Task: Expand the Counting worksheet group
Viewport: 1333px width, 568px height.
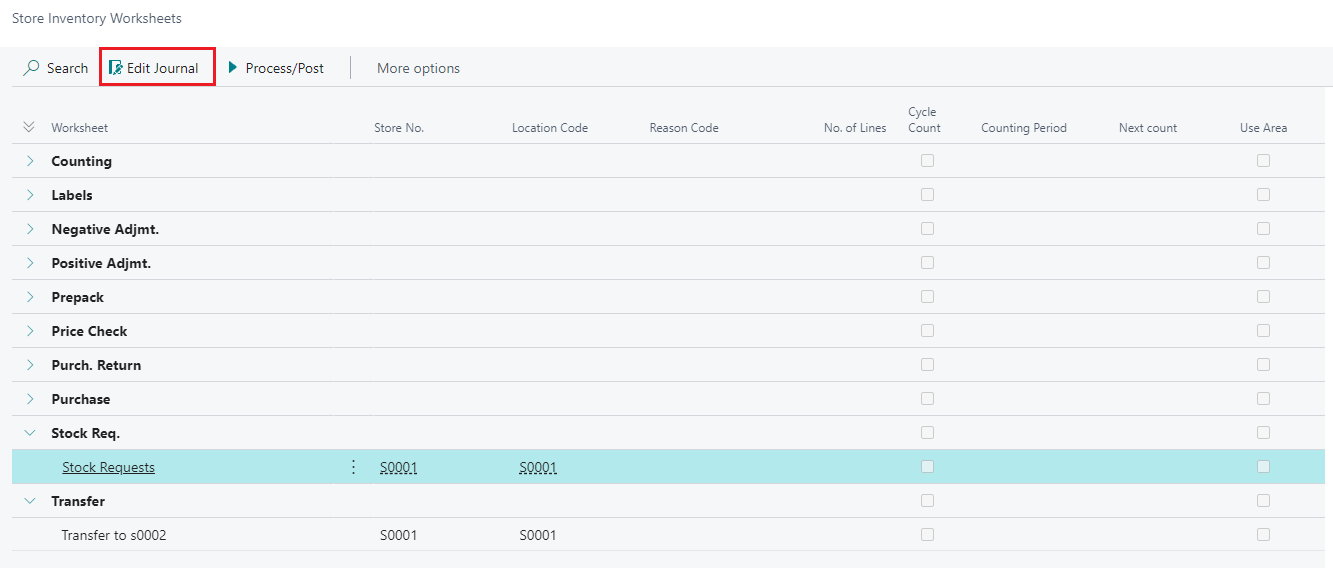Action: [x=30, y=161]
